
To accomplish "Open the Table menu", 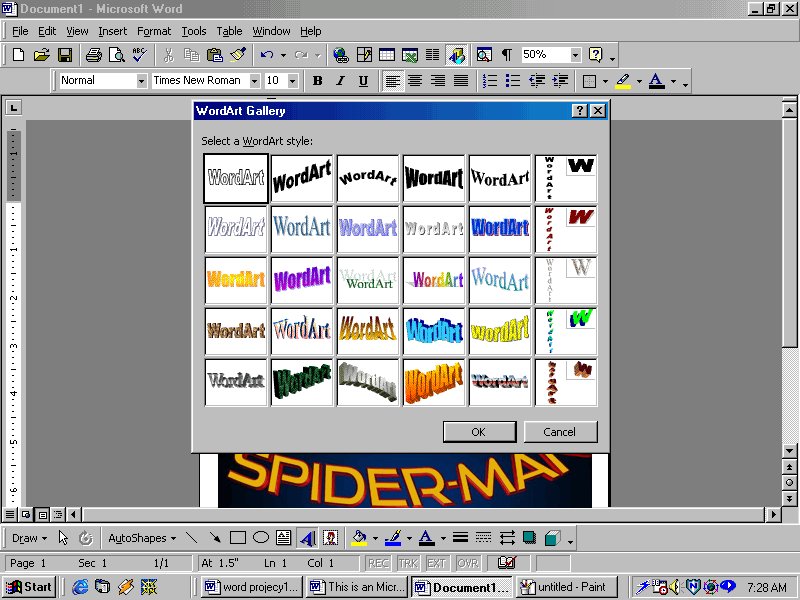I will [229, 31].
